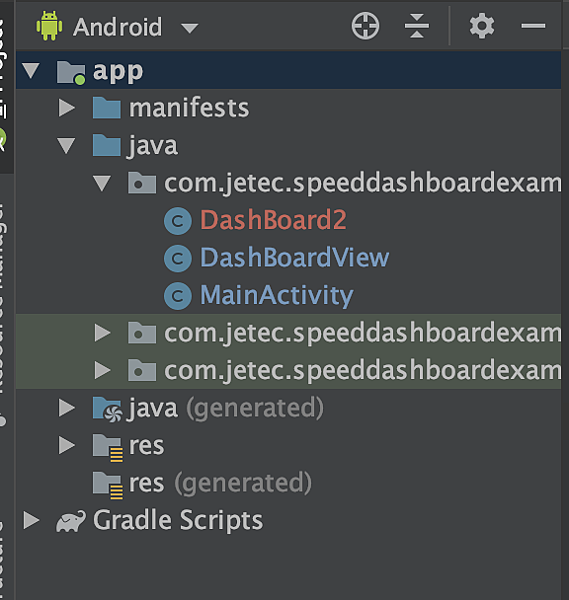Select the res (generated) label
The height and width of the screenshot is (600, 569).
(220, 483)
